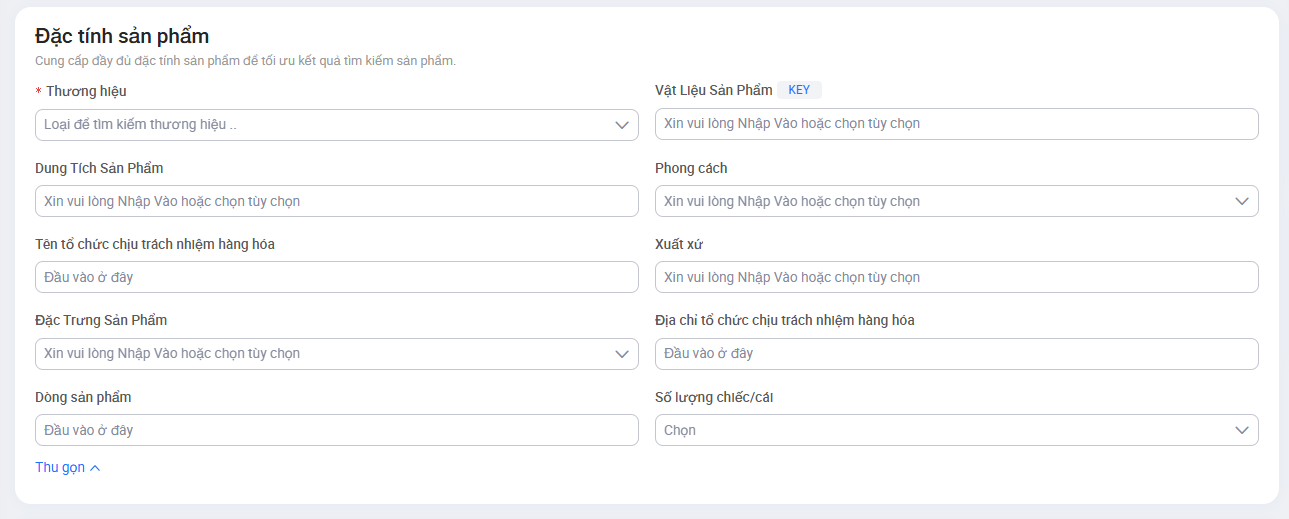The image size is (1289, 519).
Task: Expand the Phong cách options field
Action: (x=940, y=201)
